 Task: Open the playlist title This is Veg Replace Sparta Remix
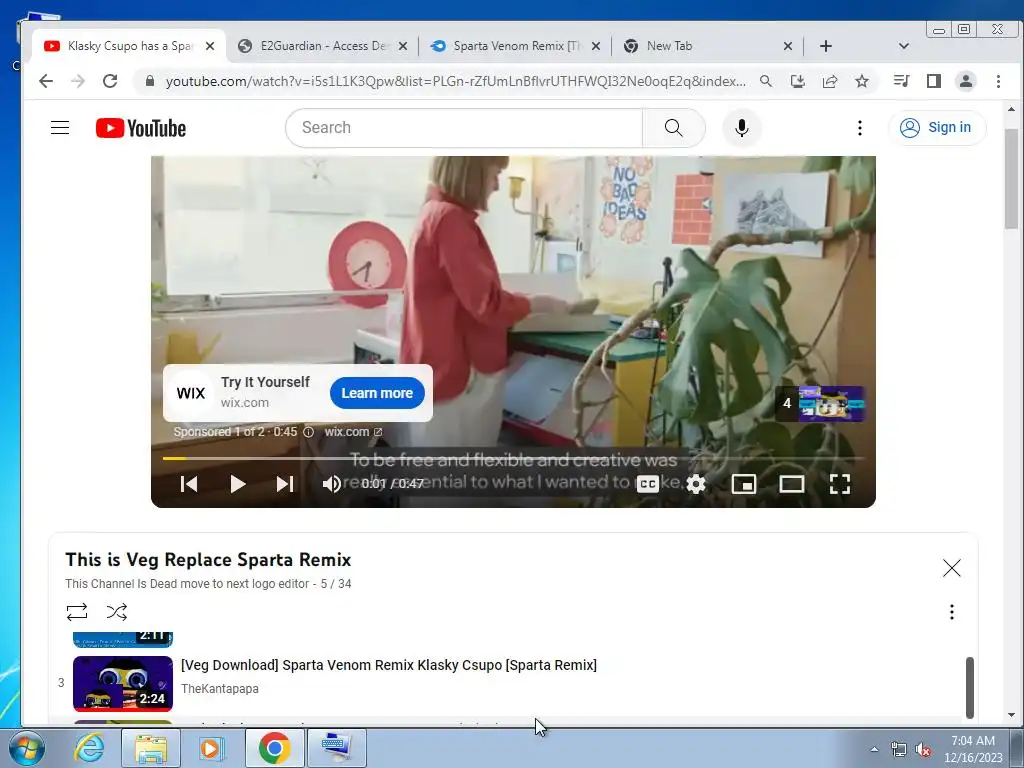[x=208, y=560]
